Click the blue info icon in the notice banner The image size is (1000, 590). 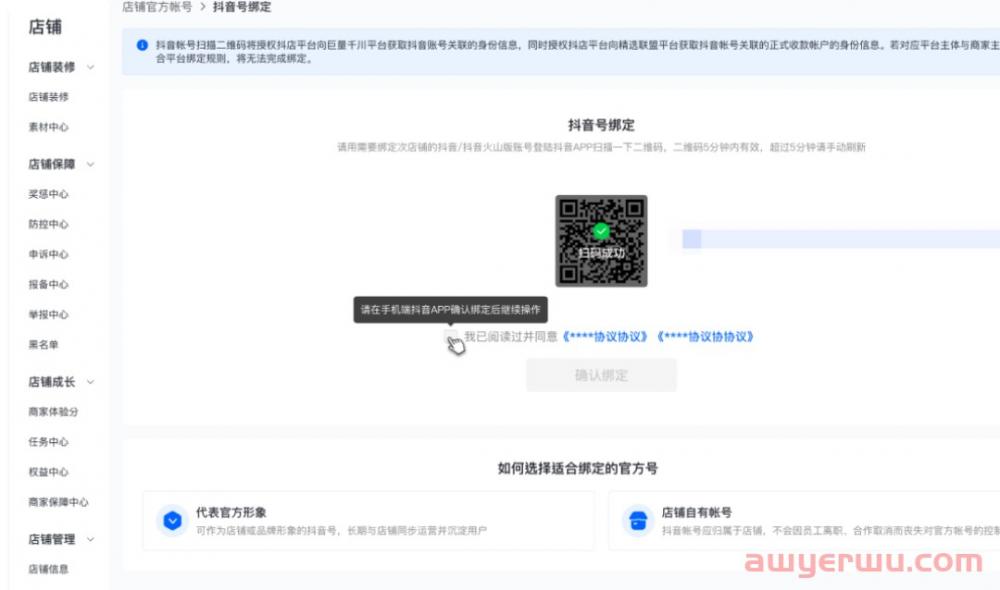click(142, 45)
